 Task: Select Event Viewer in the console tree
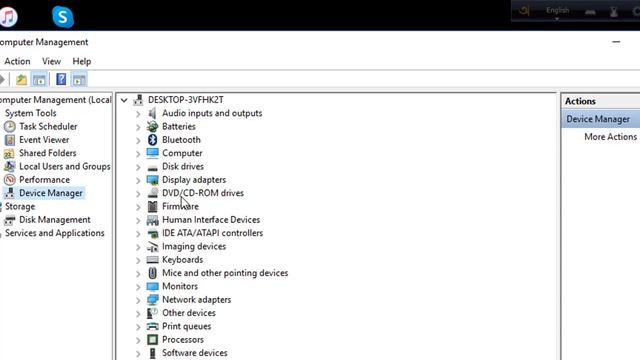coord(44,140)
